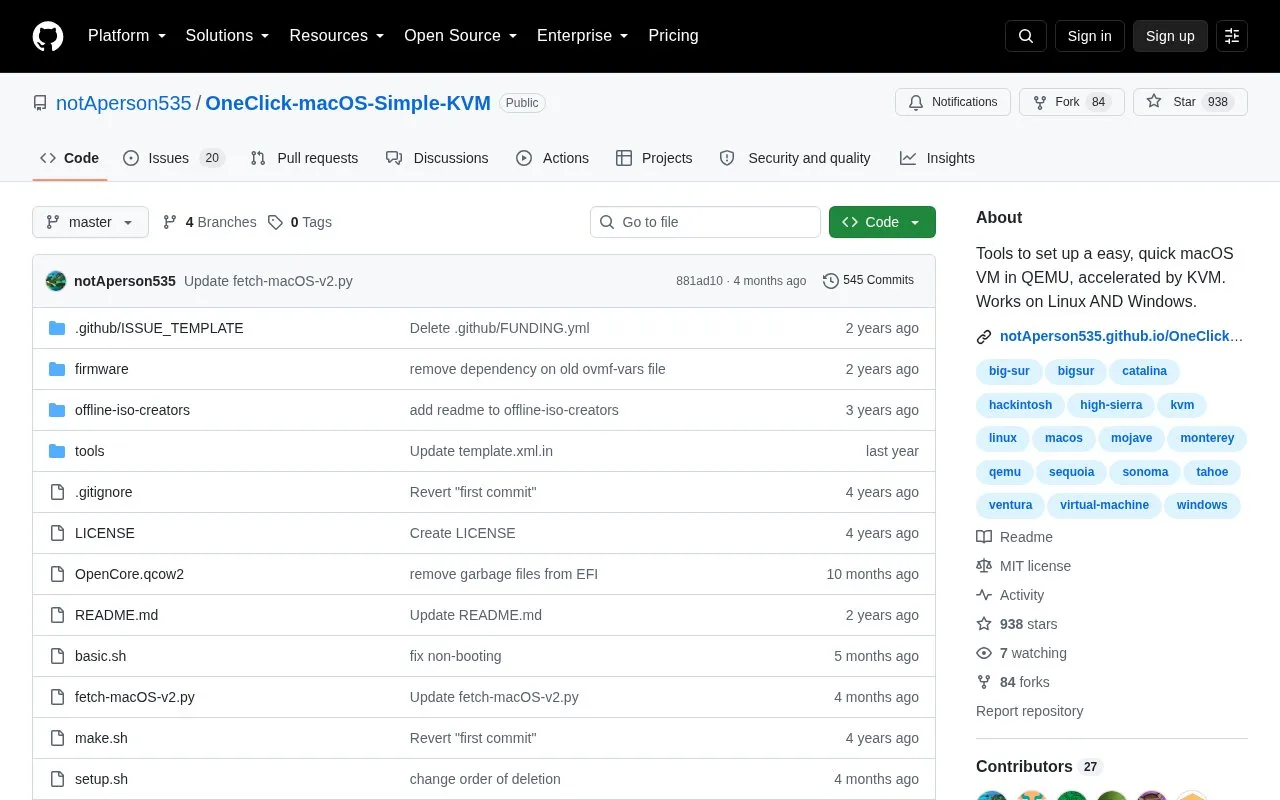Expand the Resources menu

337,36
